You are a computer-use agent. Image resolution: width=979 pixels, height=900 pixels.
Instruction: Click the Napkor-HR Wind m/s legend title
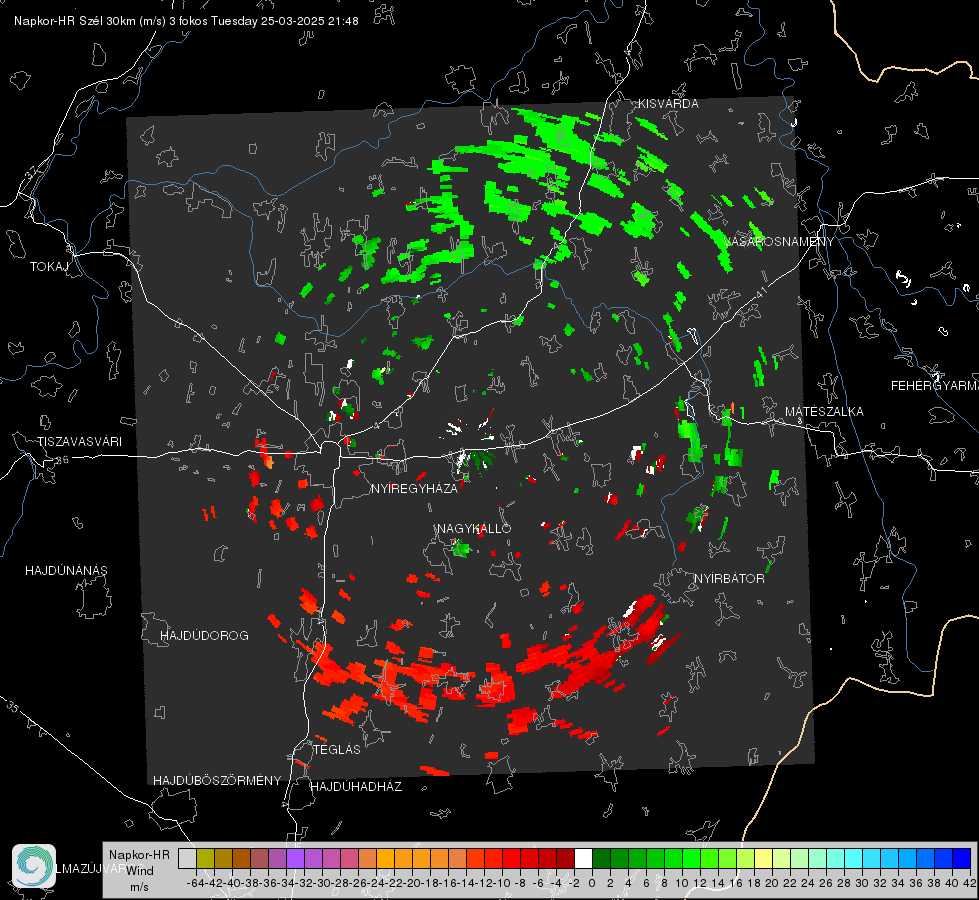[x=139, y=871]
